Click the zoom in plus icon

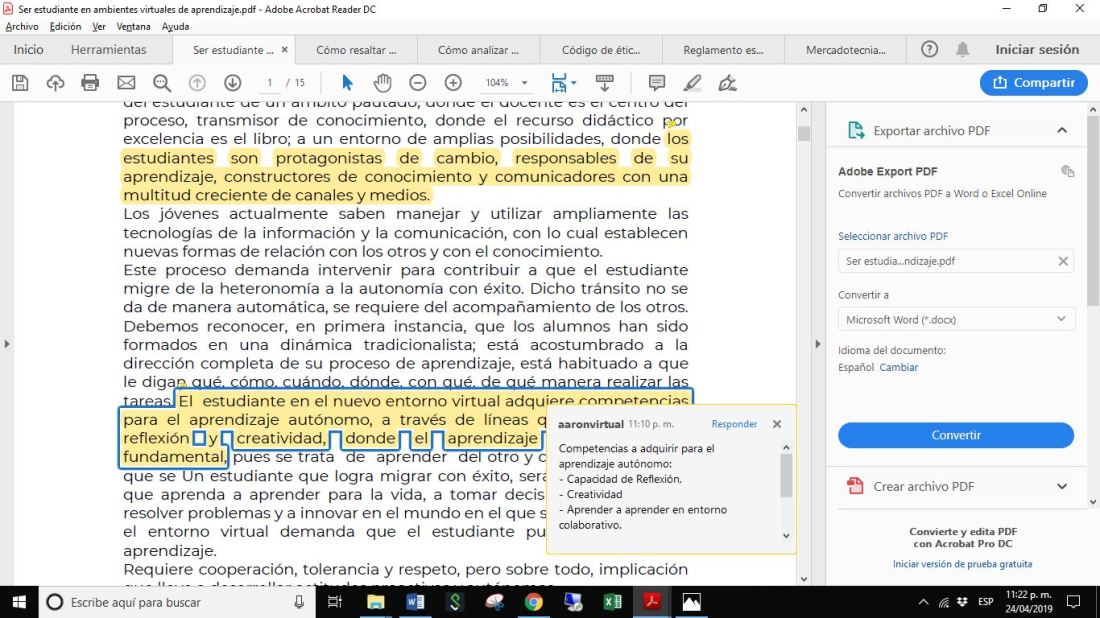[x=453, y=83]
